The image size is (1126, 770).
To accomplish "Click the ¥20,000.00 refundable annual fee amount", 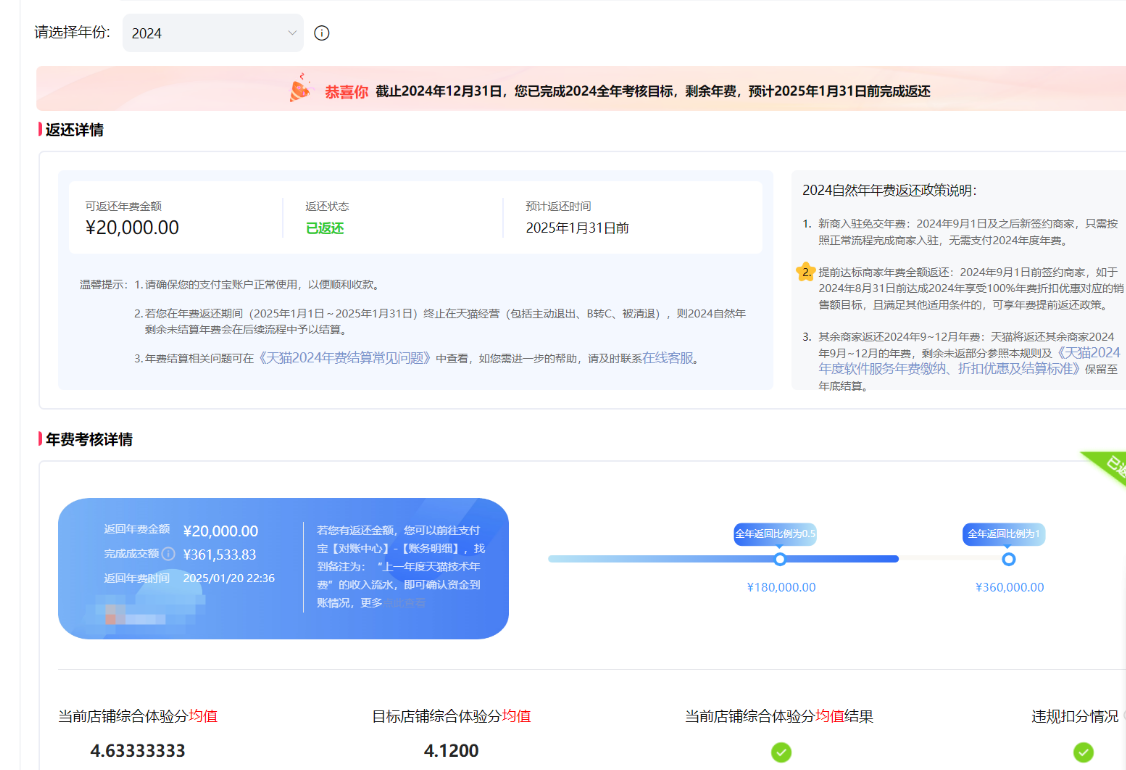I will [132, 228].
